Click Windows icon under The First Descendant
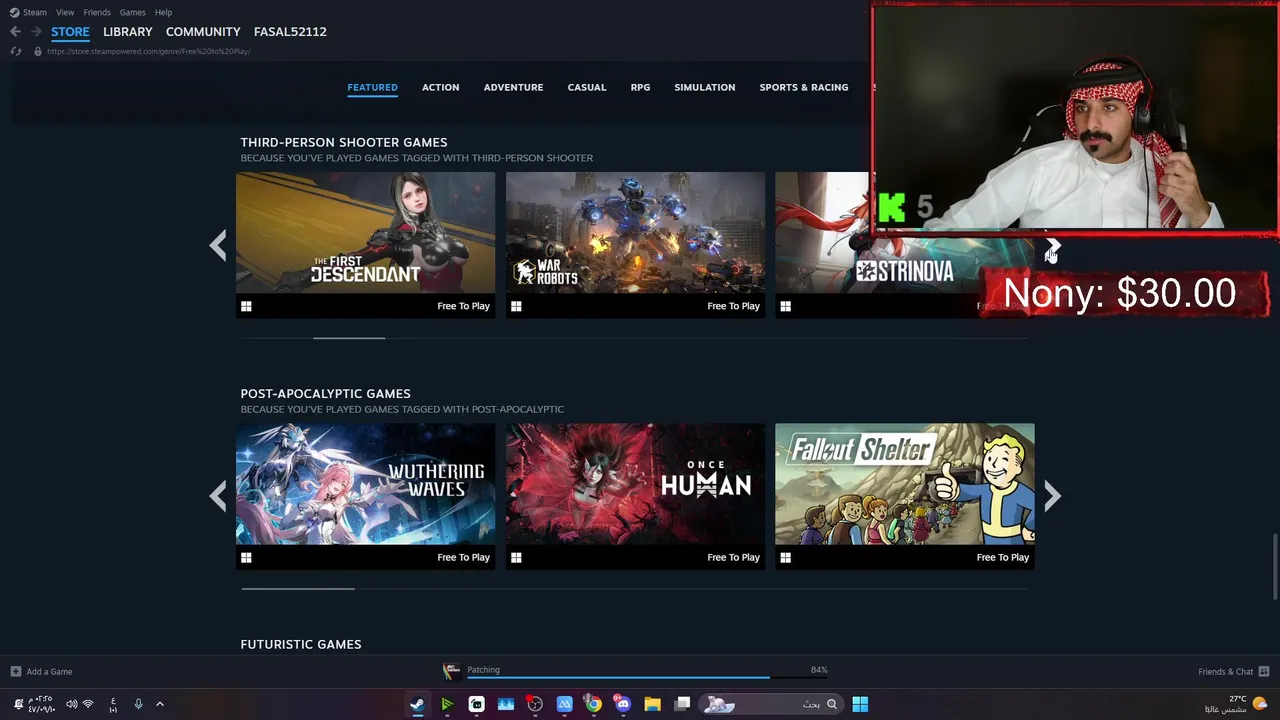 pyautogui.click(x=246, y=306)
